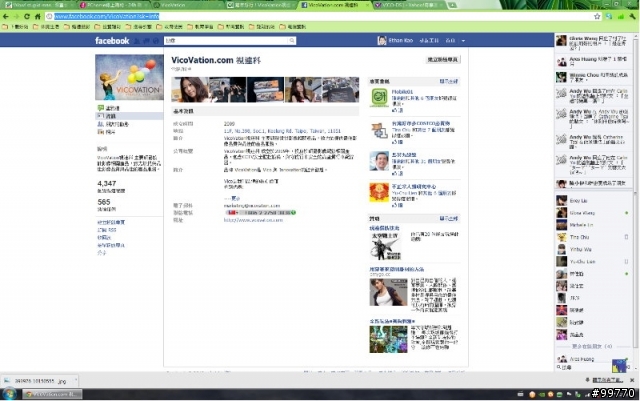This screenshot has width=640, height=401.
Task: Click the VicoVation page profile picture
Action: (129, 77)
